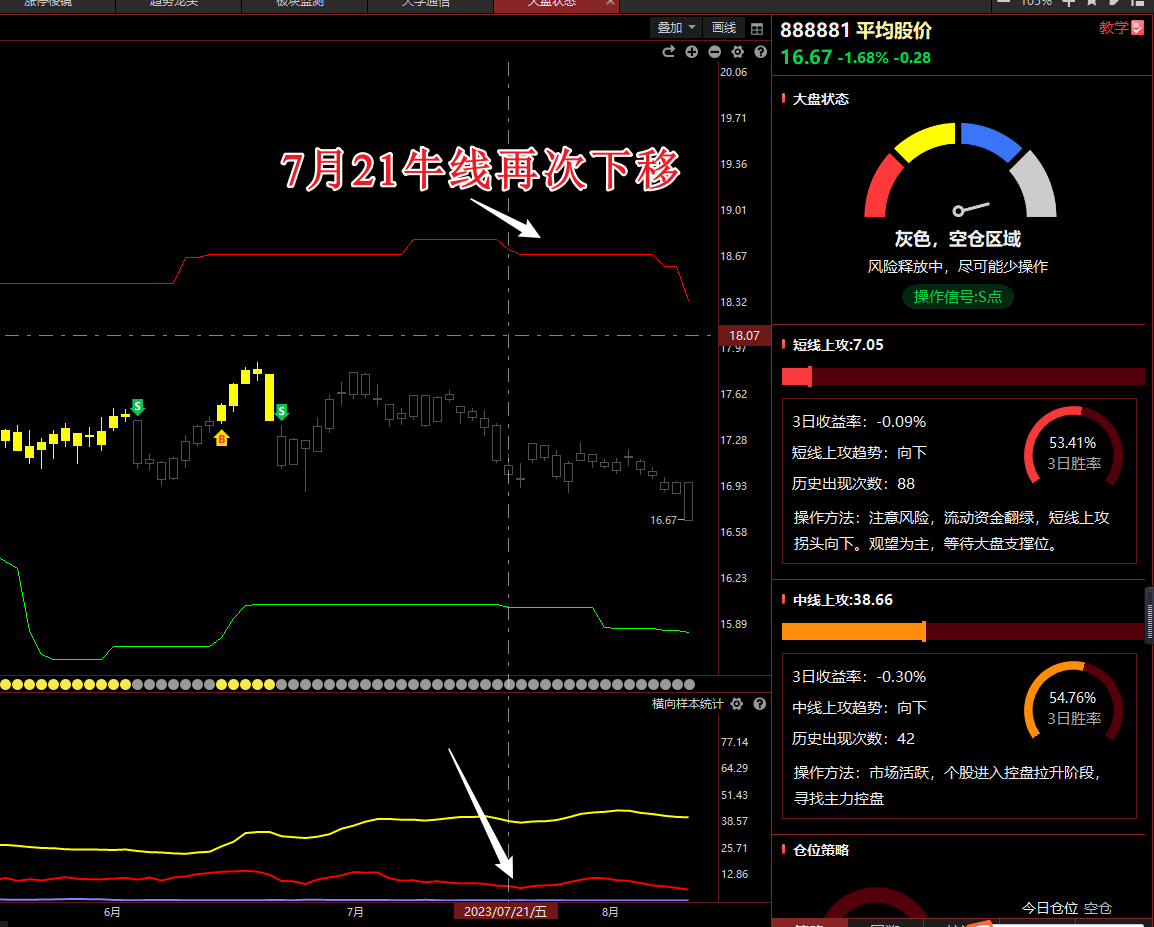Open settings gear next to 横向样本统计
Screen dimensions: 1154x927
pyautogui.click(x=737, y=704)
